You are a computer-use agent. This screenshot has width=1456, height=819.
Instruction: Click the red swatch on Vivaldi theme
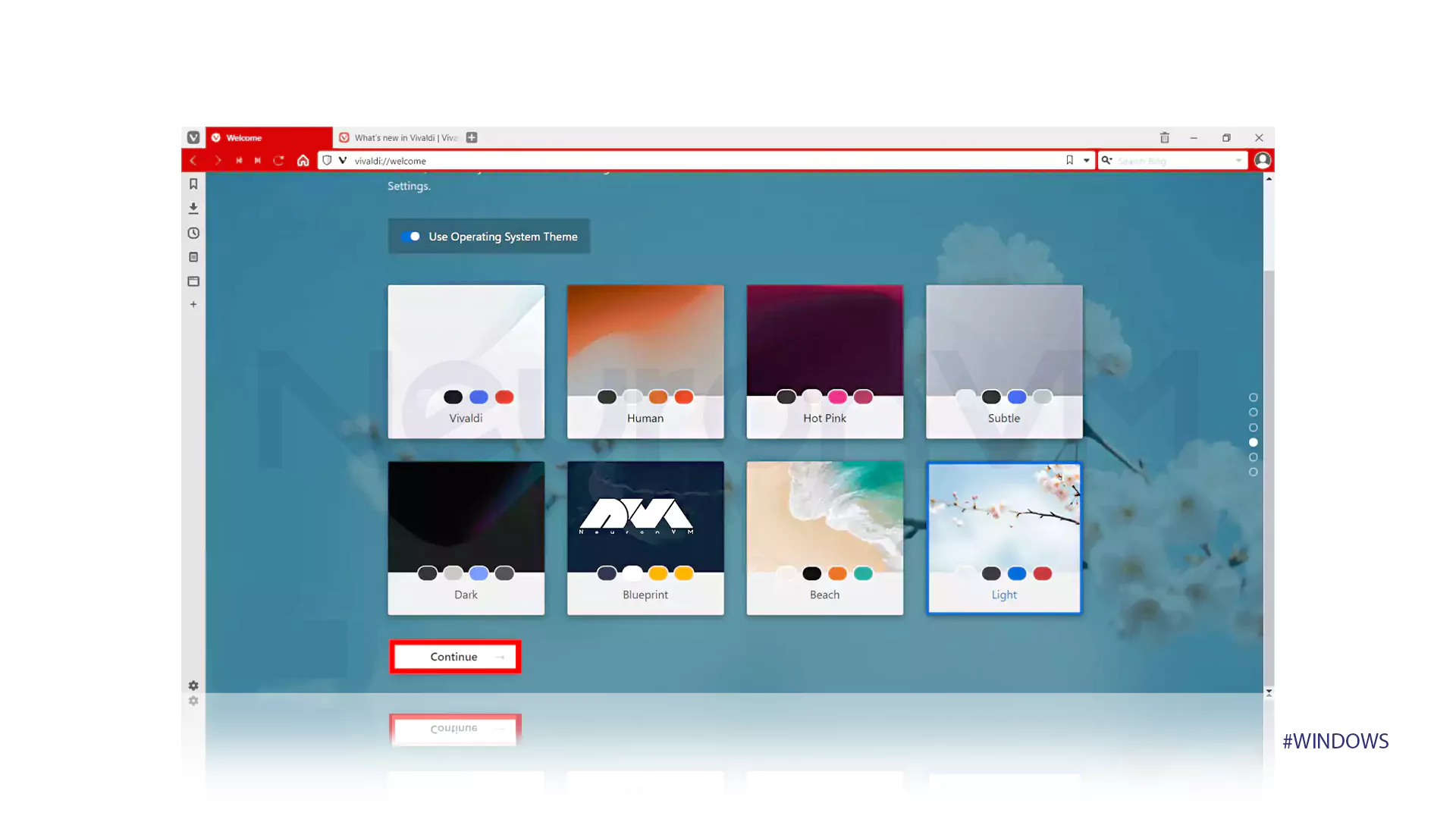click(504, 397)
